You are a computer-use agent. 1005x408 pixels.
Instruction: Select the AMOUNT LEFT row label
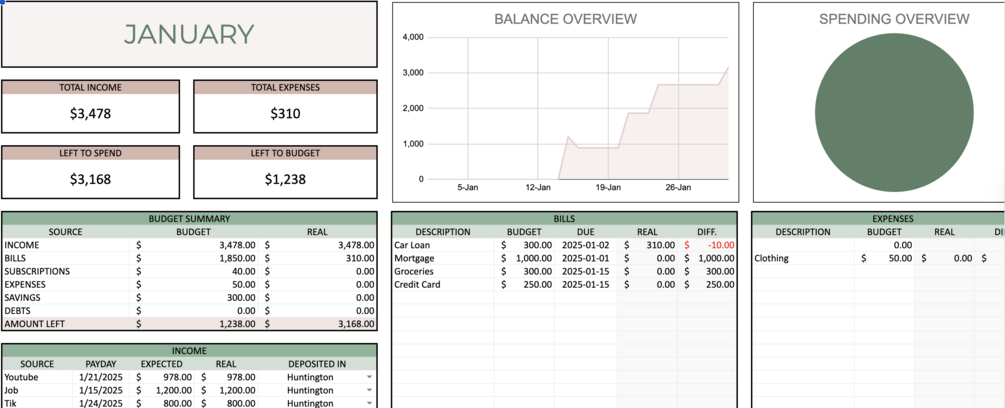pyautogui.click(x=33, y=324)
